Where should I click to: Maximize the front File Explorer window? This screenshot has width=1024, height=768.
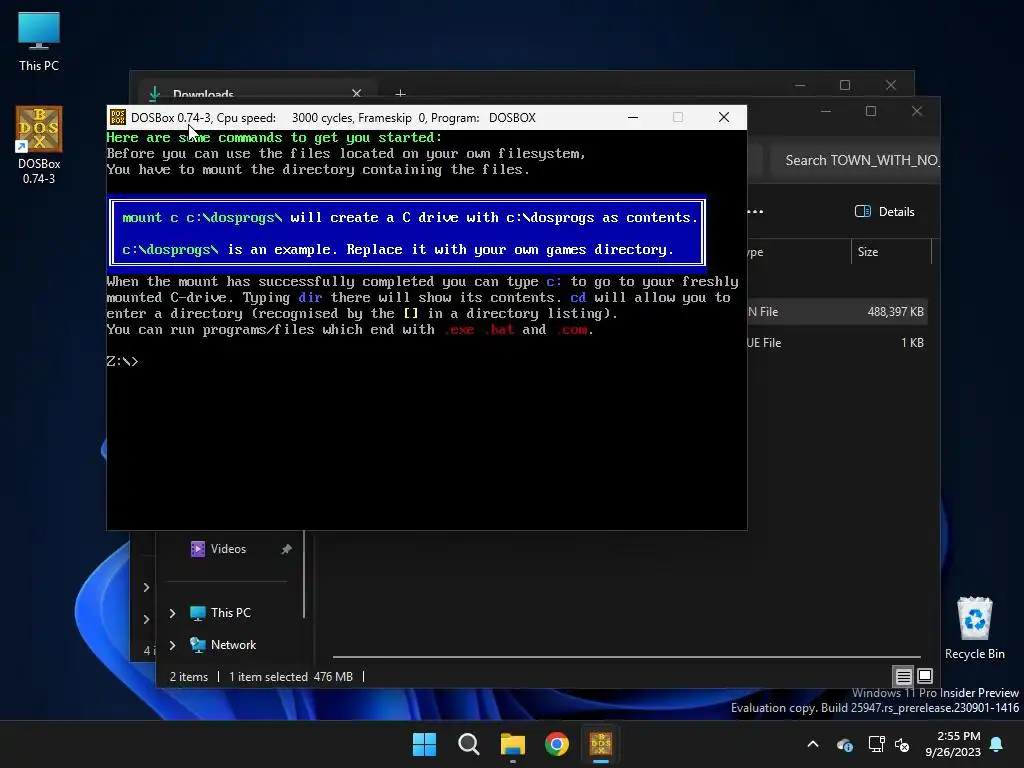point(871,112)
